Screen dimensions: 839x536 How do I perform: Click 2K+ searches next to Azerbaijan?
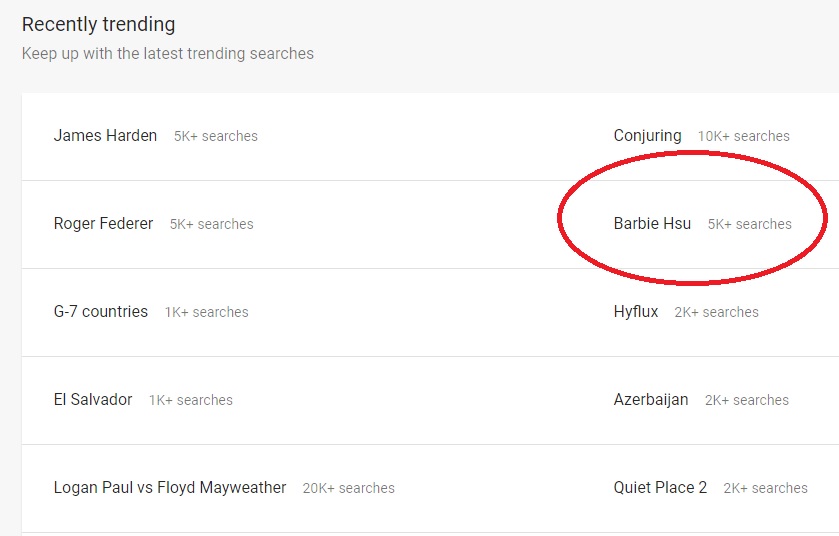pos(747,400)
